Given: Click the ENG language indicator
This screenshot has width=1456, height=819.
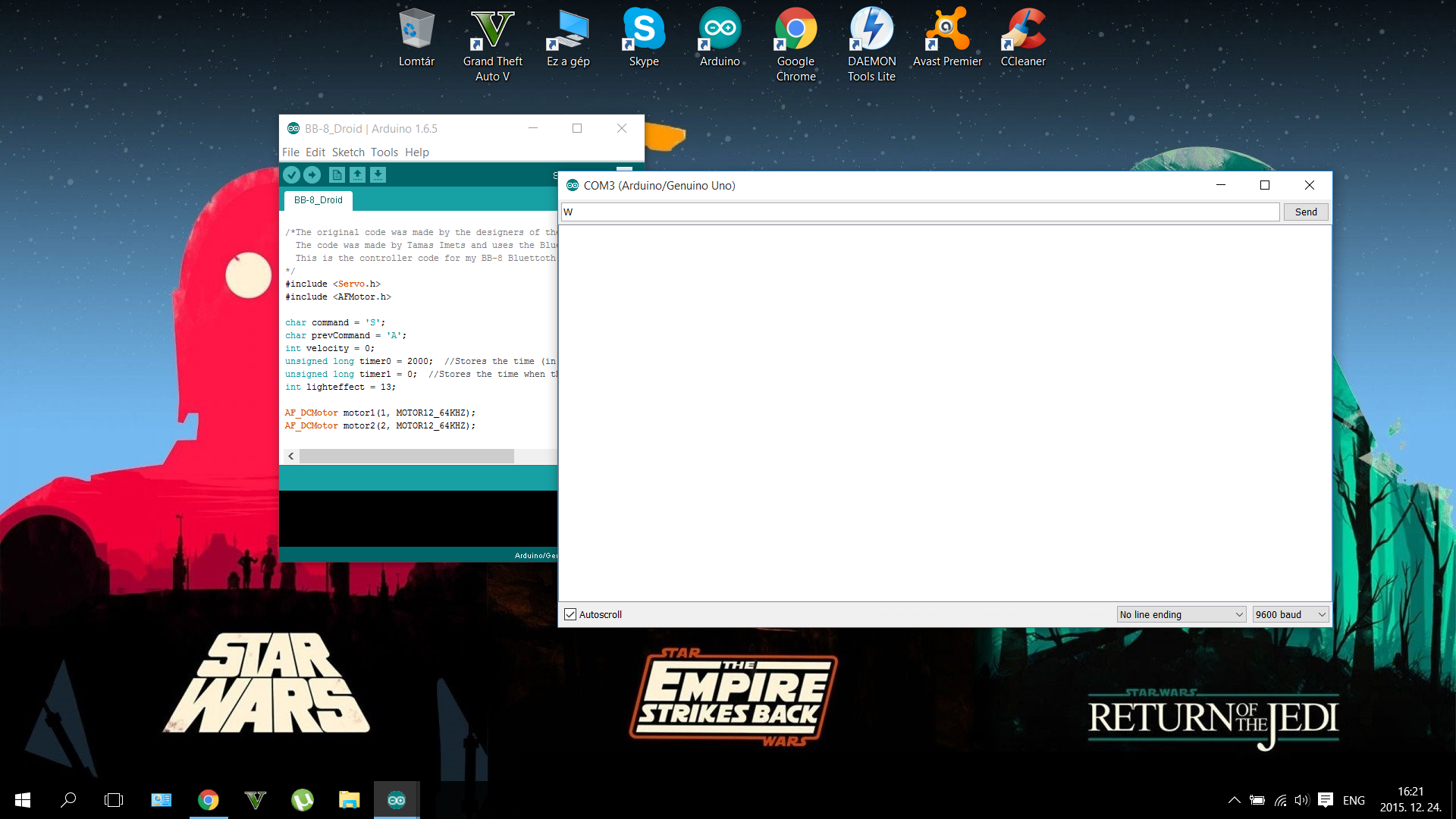Looking at the screenshot, I should [x=1353, y=800].
